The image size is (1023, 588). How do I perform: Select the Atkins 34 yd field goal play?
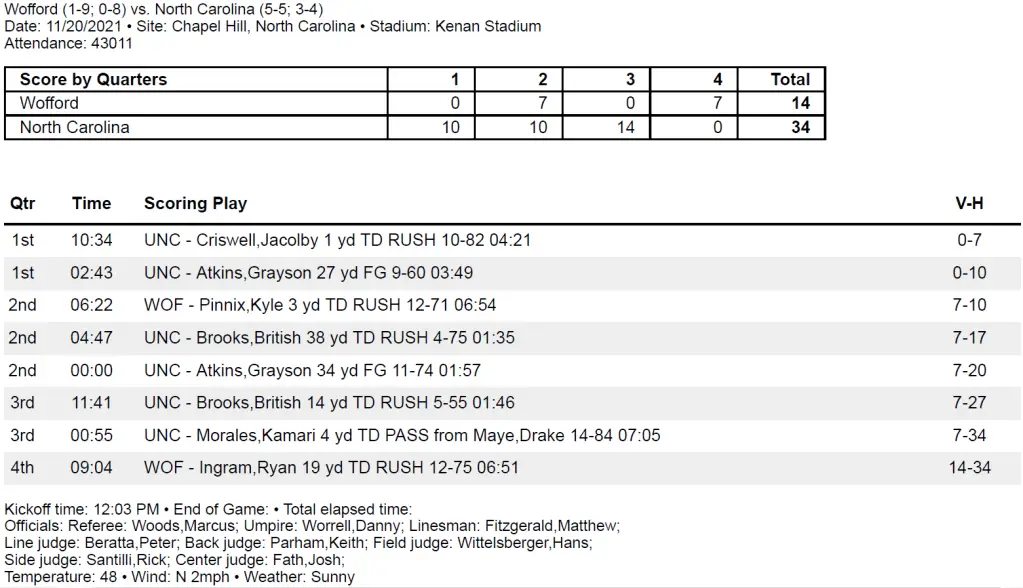coord(312,370)
